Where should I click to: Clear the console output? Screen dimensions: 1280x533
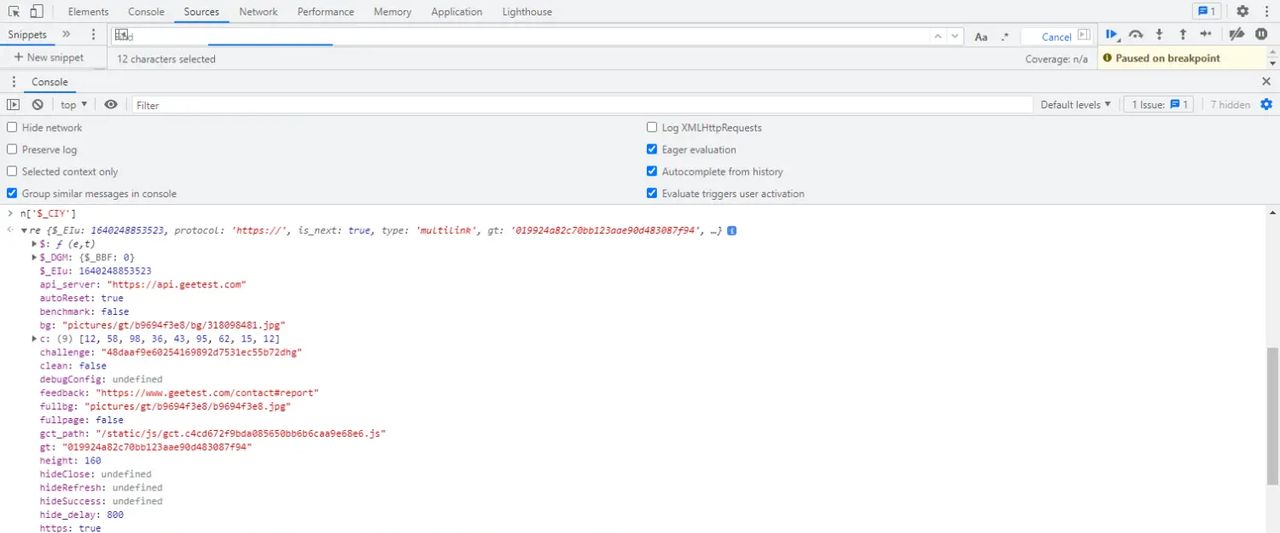pos(38,105)
